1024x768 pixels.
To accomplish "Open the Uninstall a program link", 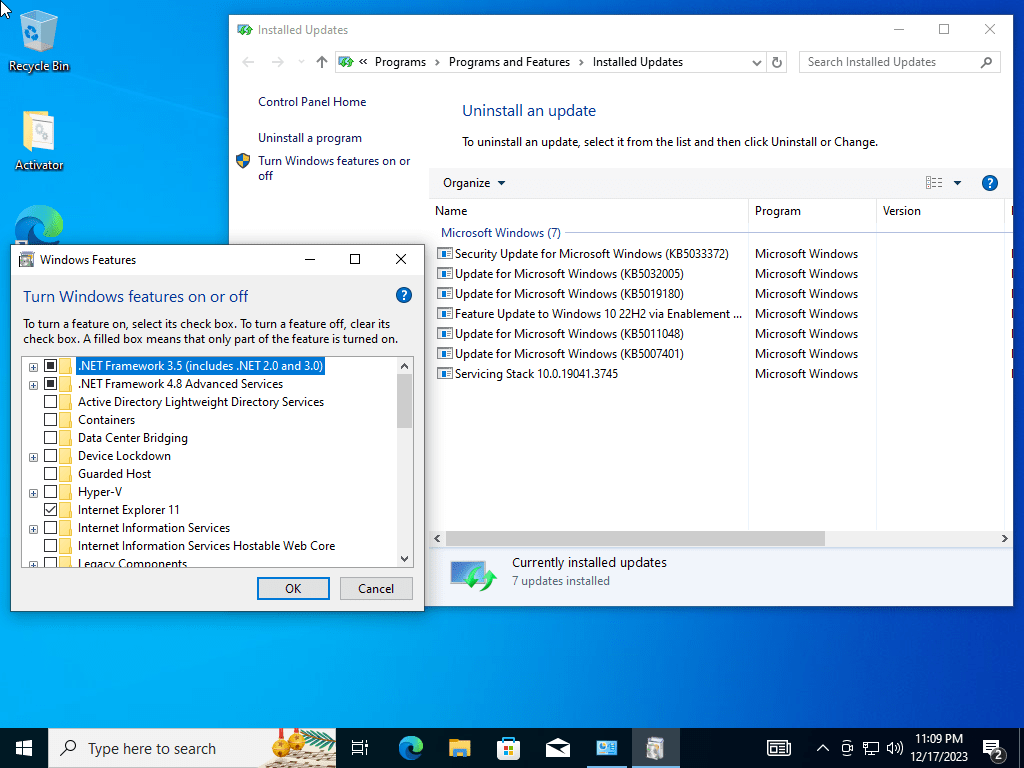I will pos(310,138).
